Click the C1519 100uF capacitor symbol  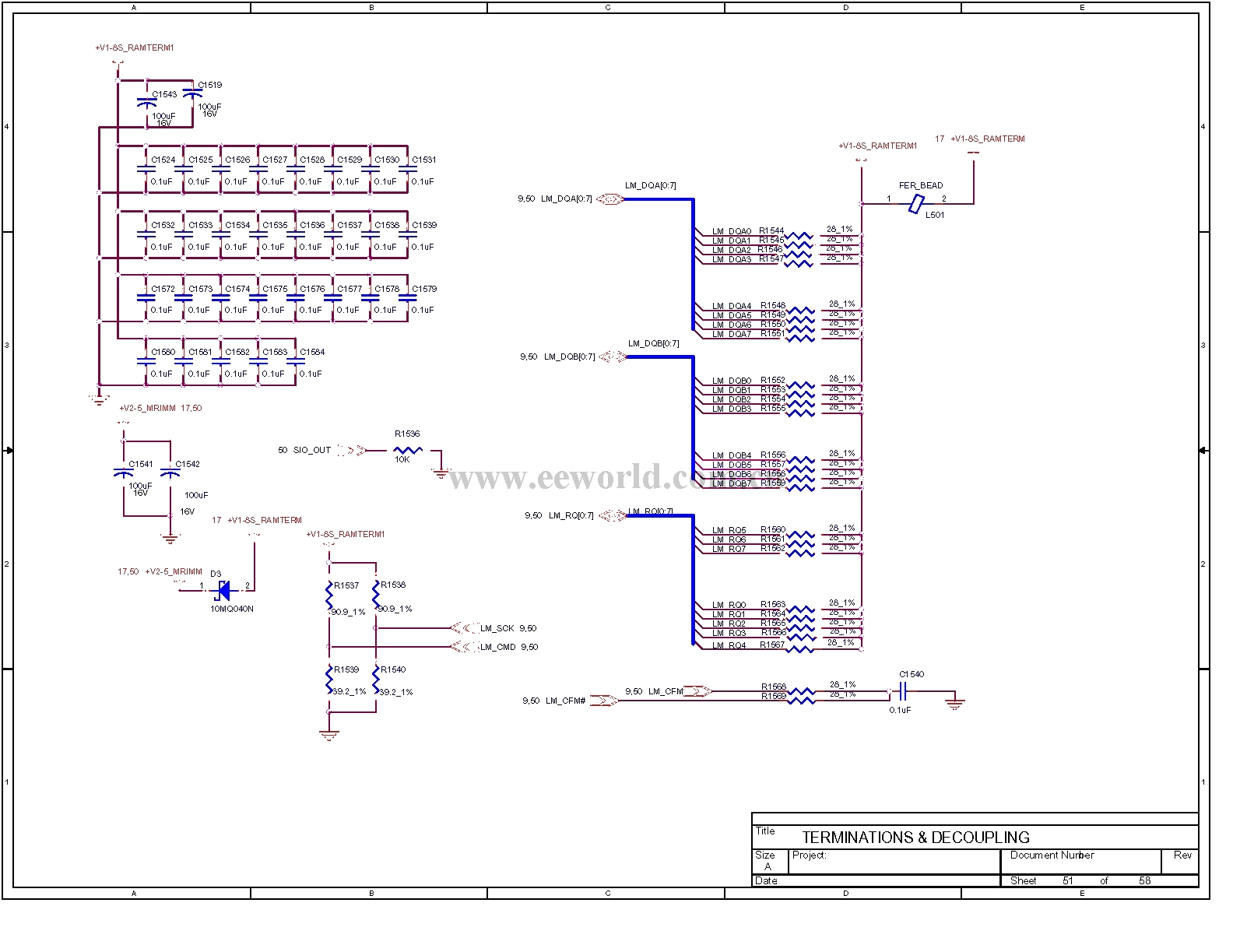(x=192, y=93)
